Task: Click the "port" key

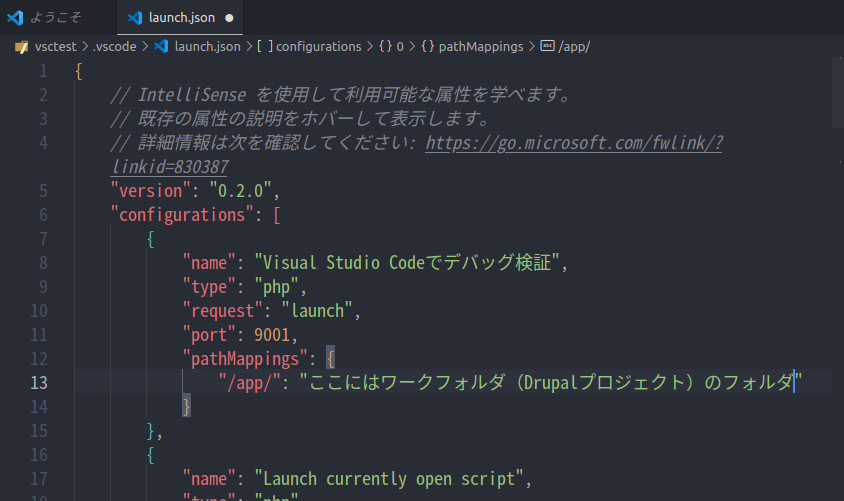Action: click(209, 335)
